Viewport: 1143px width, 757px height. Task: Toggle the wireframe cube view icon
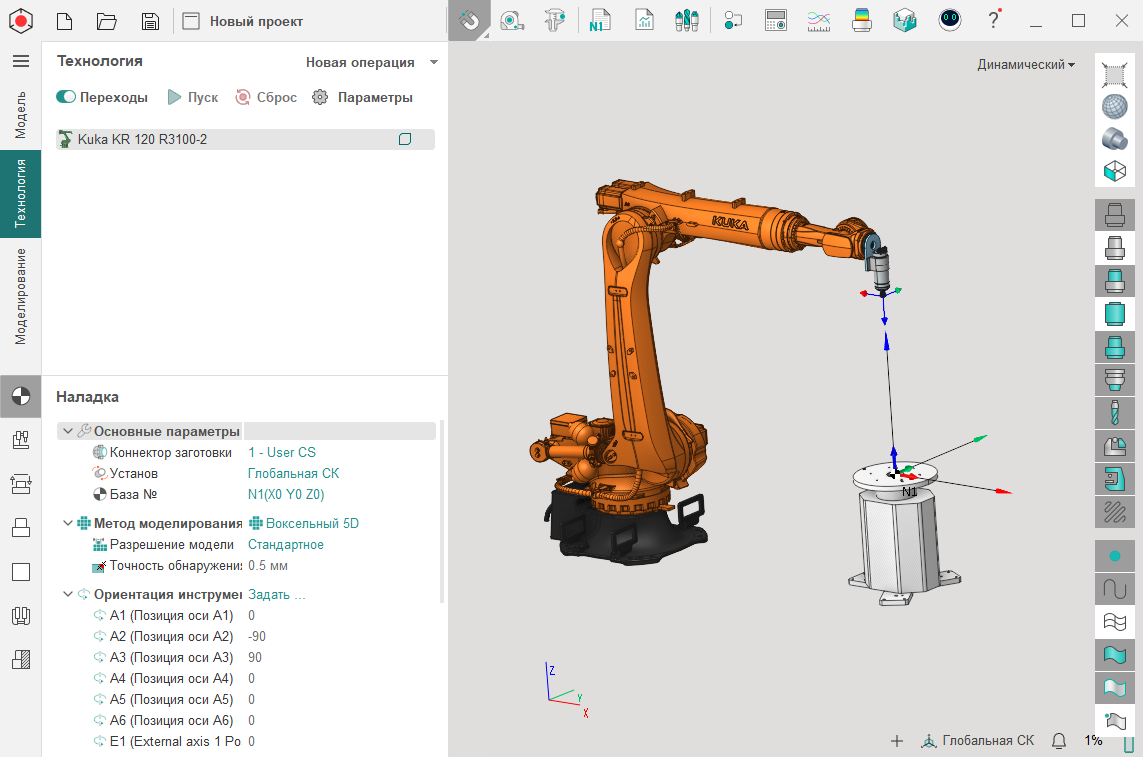(1114, 171)
